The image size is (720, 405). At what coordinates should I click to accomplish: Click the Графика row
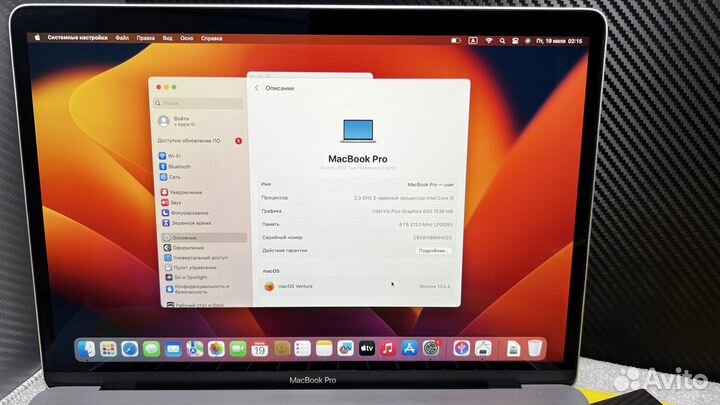357,211
